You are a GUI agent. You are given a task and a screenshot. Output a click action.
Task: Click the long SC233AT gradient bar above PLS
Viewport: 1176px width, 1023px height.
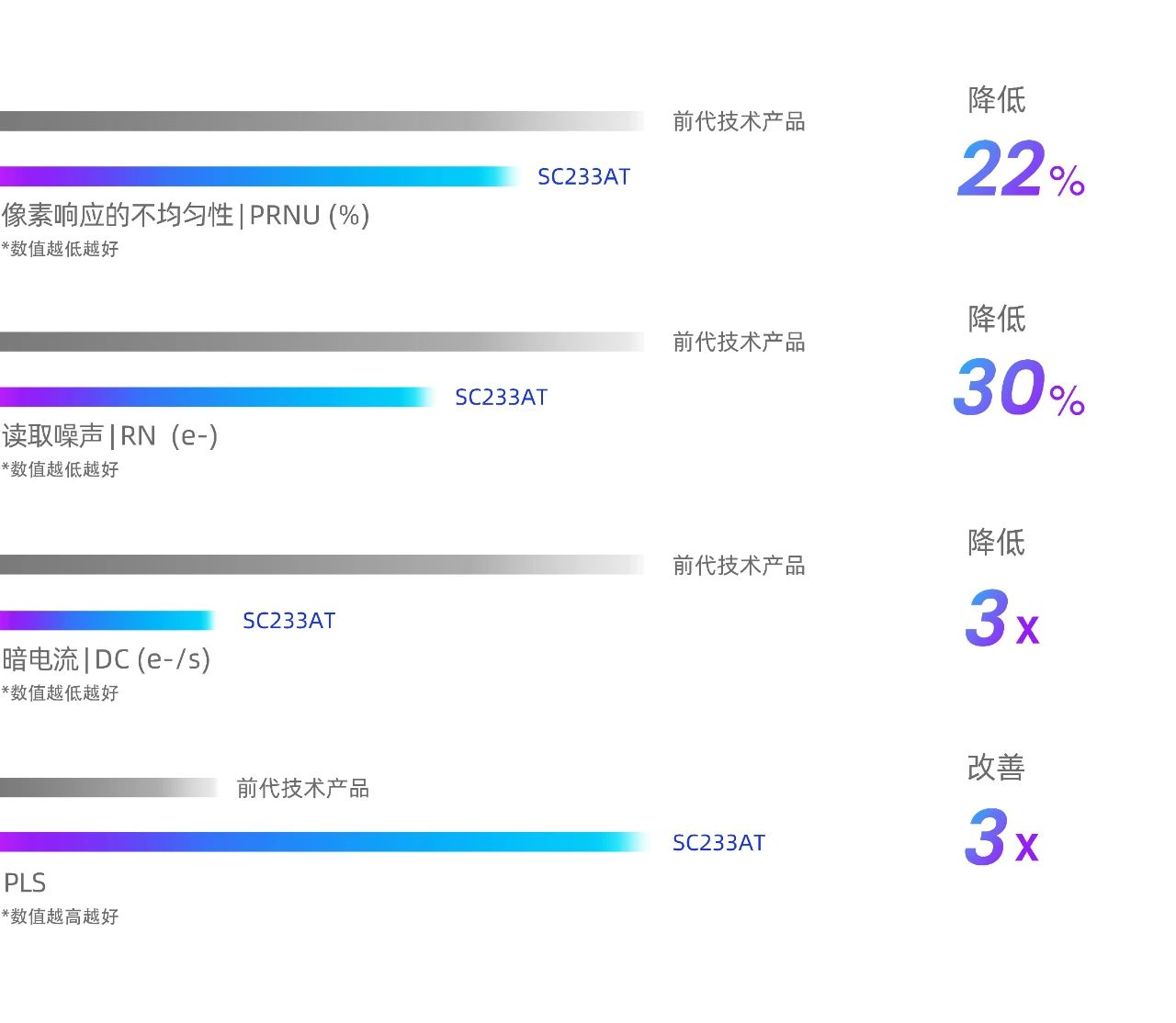pyautogui.click(x=323, y=842)
